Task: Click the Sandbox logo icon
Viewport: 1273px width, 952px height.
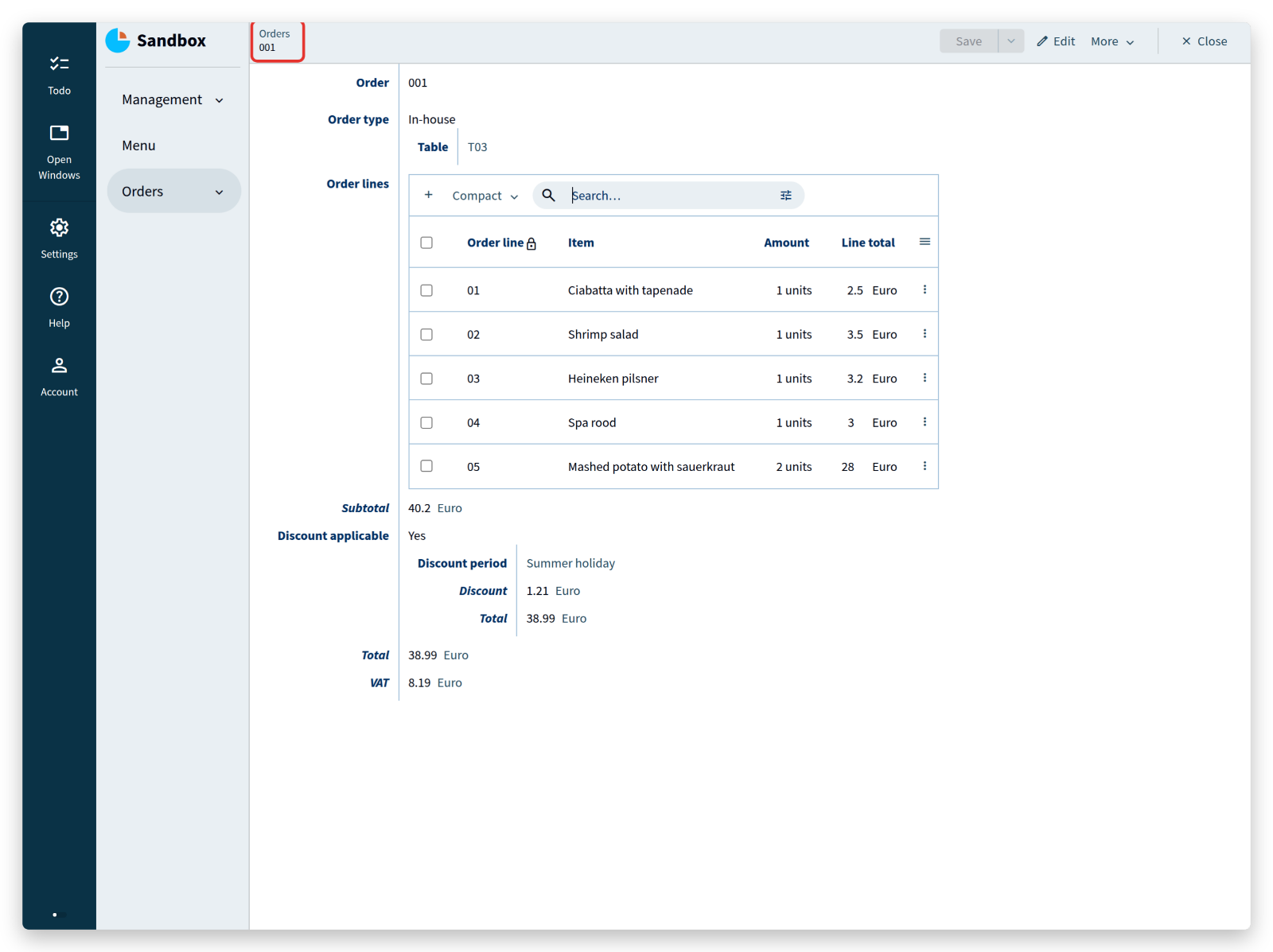Action: pos(118,41)
